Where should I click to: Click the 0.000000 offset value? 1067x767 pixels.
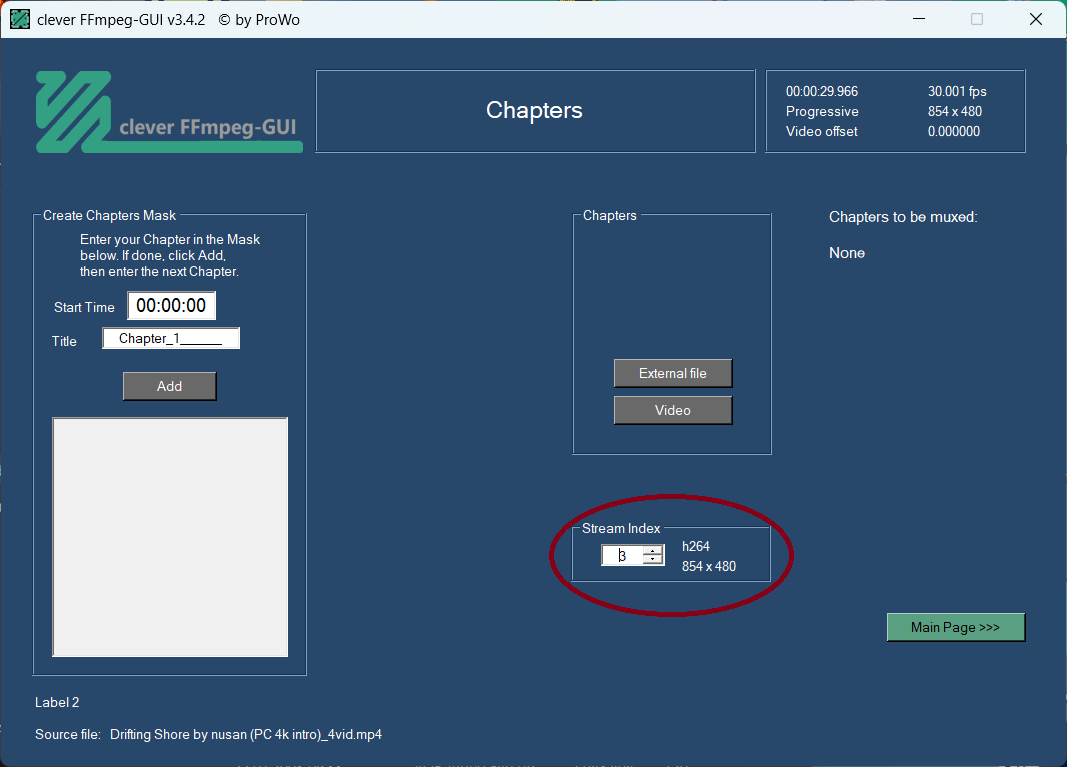click(x=954, y=131)
